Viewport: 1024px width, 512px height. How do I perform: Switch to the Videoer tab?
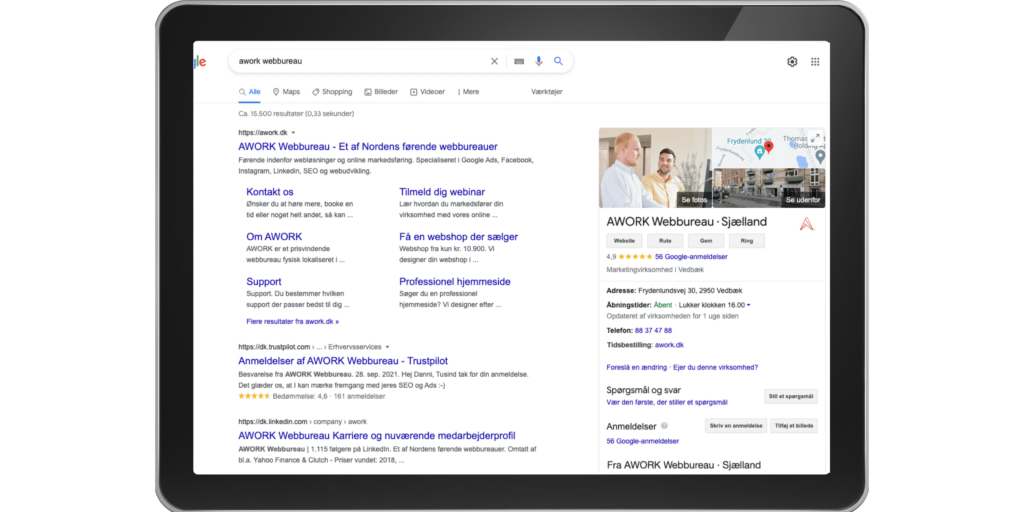pyautogui.click(x=427, y=92)
